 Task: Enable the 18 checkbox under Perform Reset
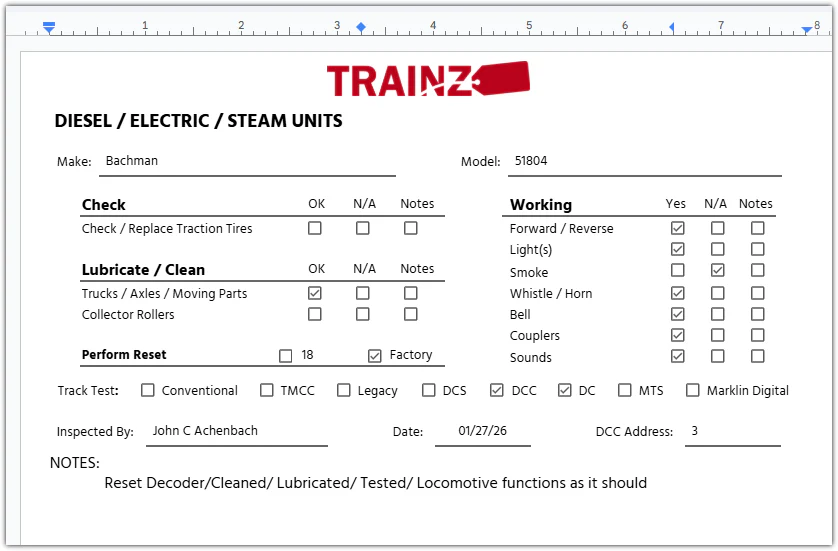pyautogui.click(x=286, y=355)
